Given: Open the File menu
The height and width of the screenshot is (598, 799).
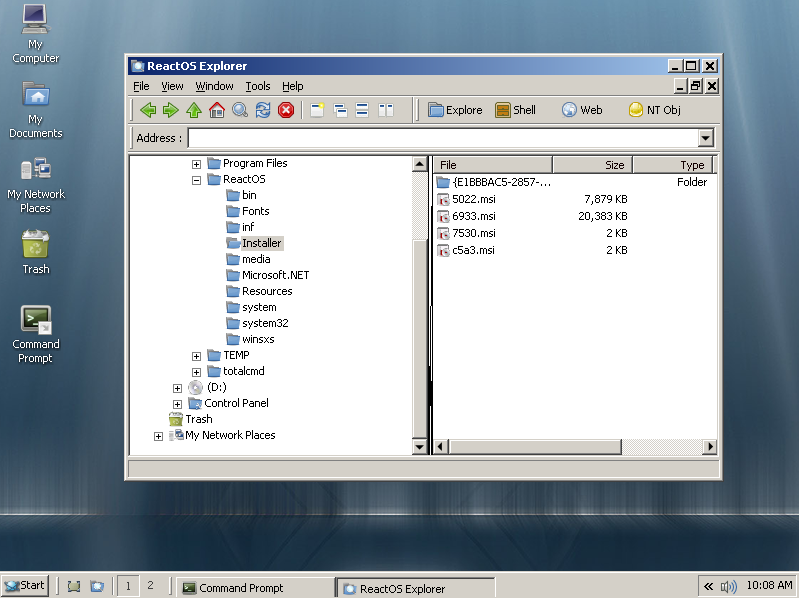Looking at the screenshot, I should pos(141,86).
